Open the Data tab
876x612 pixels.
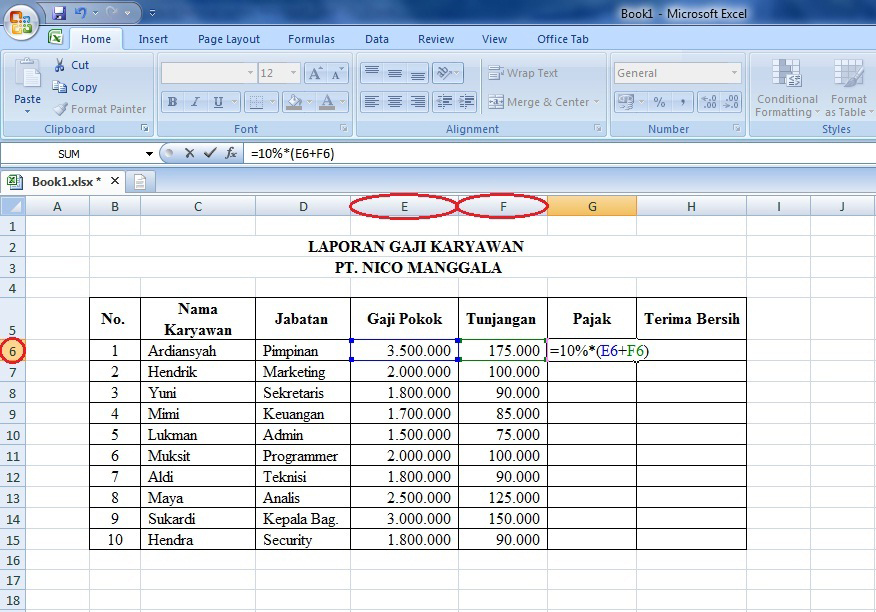377,39
